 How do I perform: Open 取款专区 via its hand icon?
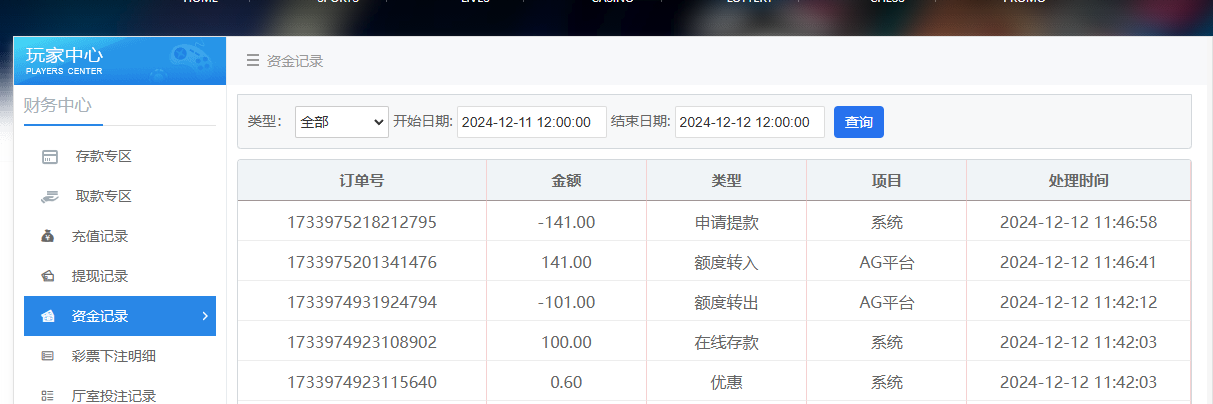point(49,197)
